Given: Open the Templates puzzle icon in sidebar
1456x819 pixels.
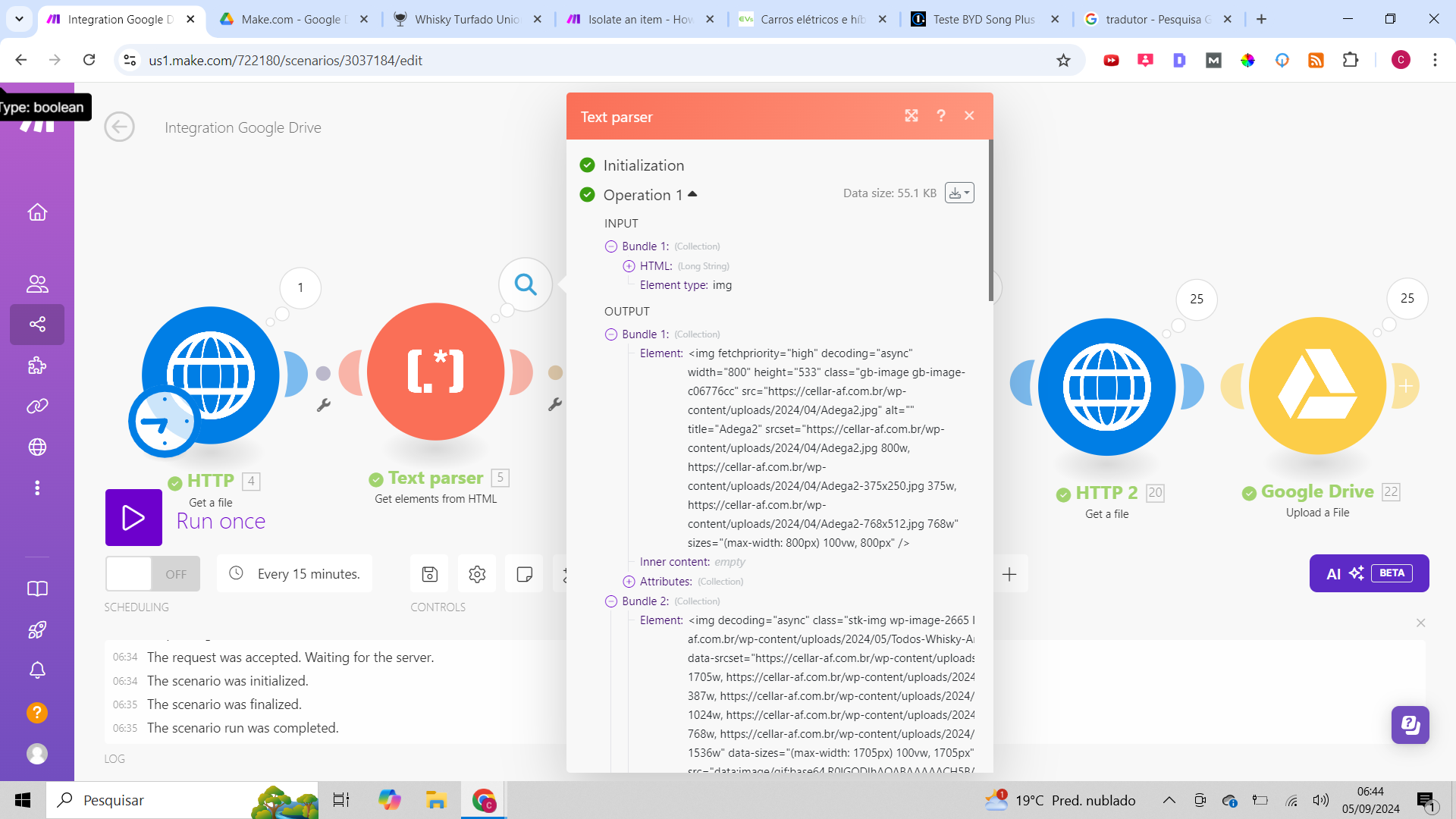Looking at the screenshot, I should click(x=37, y=366).
